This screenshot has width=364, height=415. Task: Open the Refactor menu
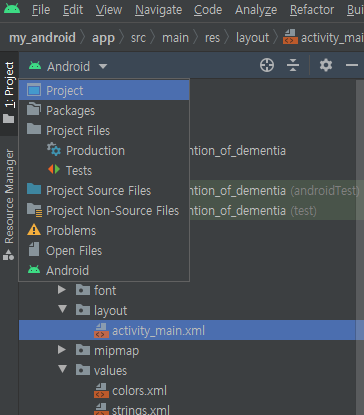[312, 10]
